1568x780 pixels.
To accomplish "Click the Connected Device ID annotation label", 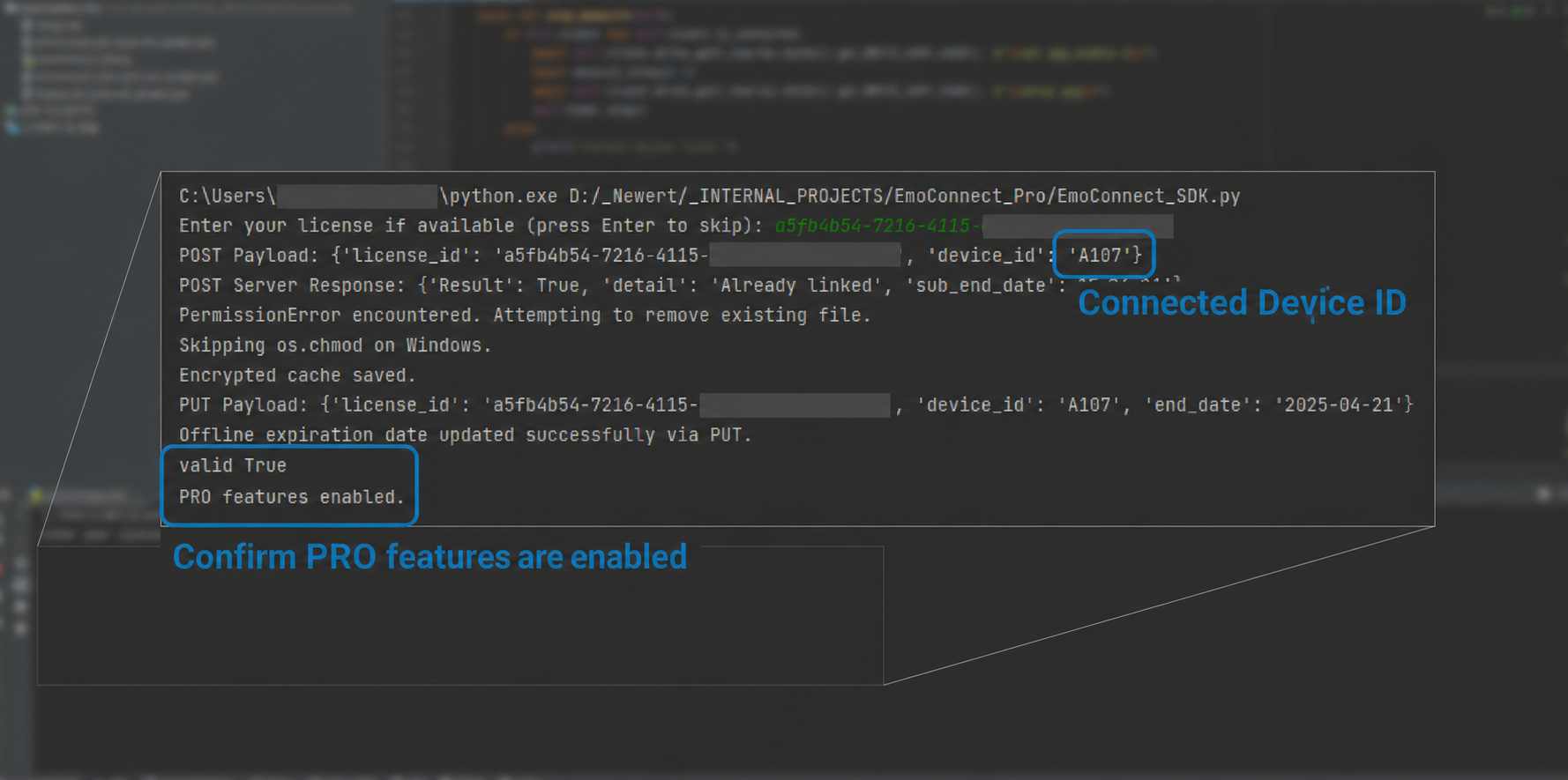I will tap(1242, 302).
